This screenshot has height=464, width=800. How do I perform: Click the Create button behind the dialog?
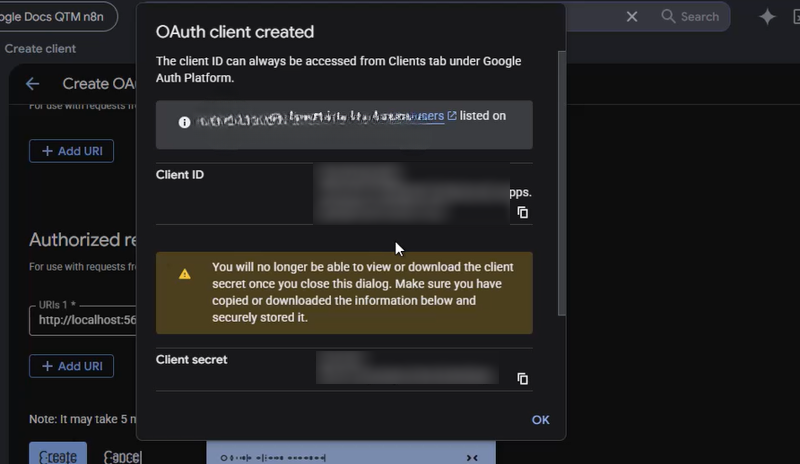coord(58,454)
